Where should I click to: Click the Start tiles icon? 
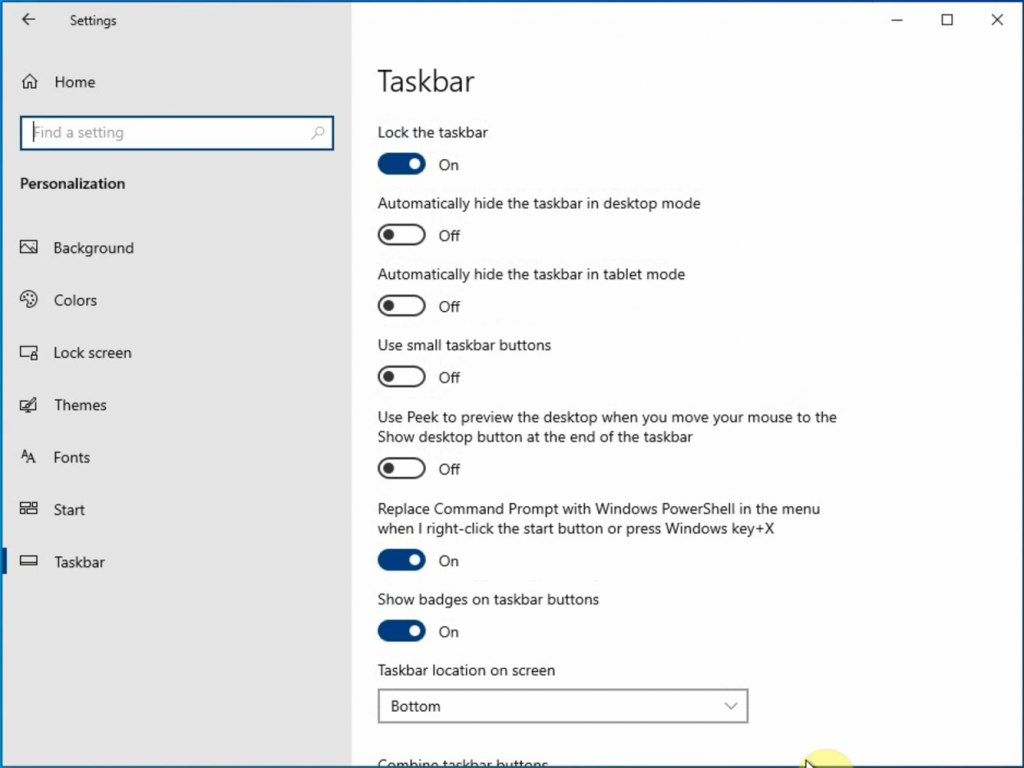(29, 508)
